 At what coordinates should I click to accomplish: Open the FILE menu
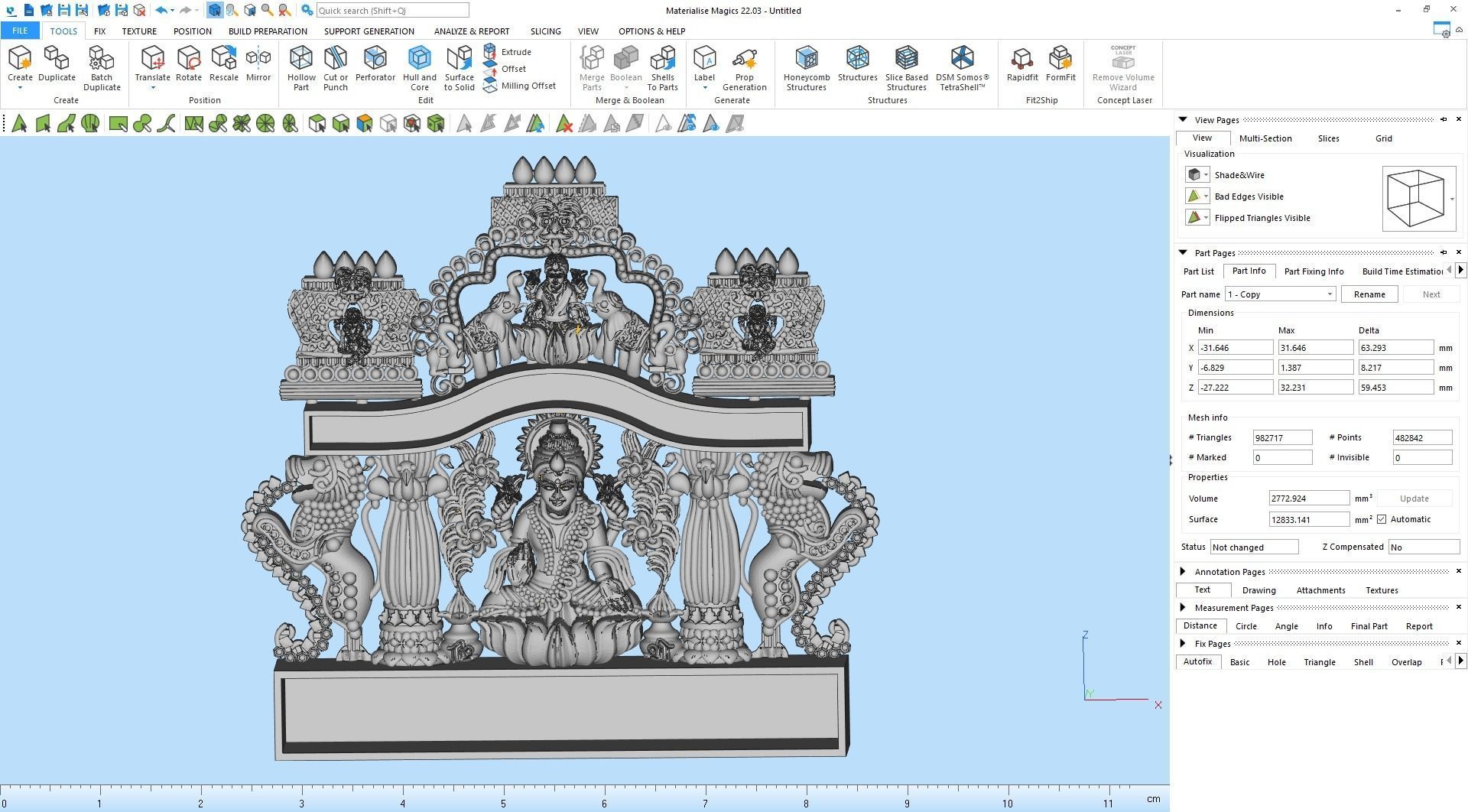[x=20, y=31]
